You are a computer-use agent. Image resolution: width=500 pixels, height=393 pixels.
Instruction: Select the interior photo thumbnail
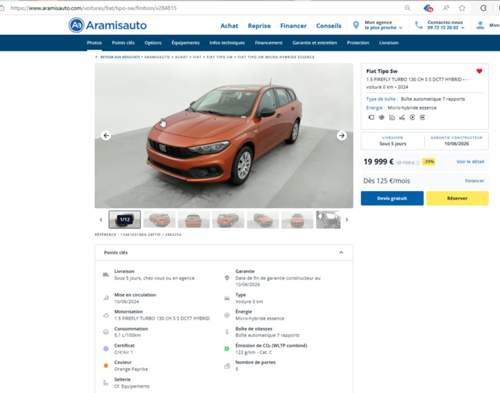pyautogui.click(x=328, y=219)
